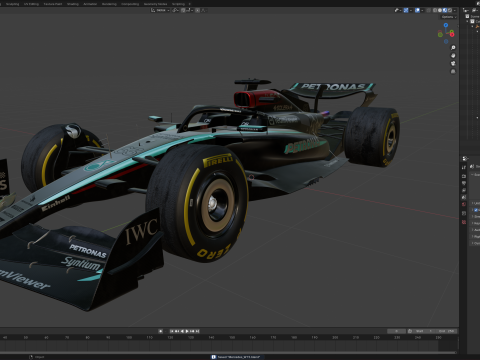Click the End frame field
Screen dimensions: 480x360
click(x=446, y=331)
